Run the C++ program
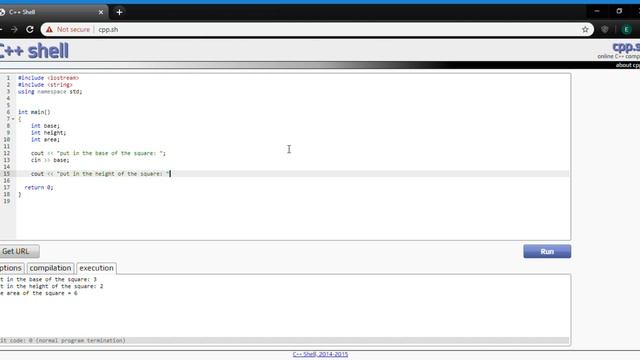Screen dimensions: 640x360 tap(547, 251)
